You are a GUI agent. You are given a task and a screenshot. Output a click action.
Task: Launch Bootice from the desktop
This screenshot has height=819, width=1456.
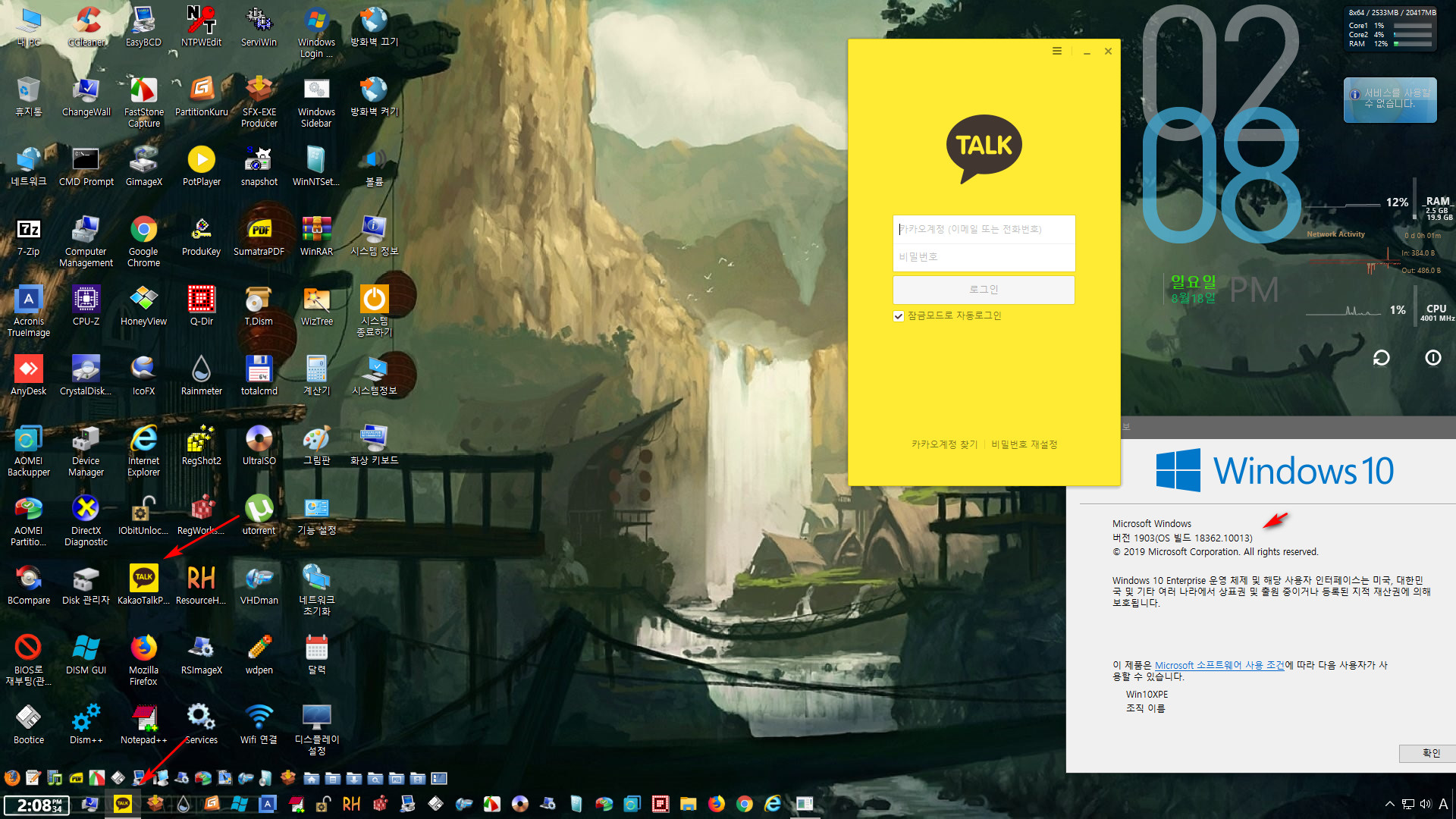click(28, 724)
